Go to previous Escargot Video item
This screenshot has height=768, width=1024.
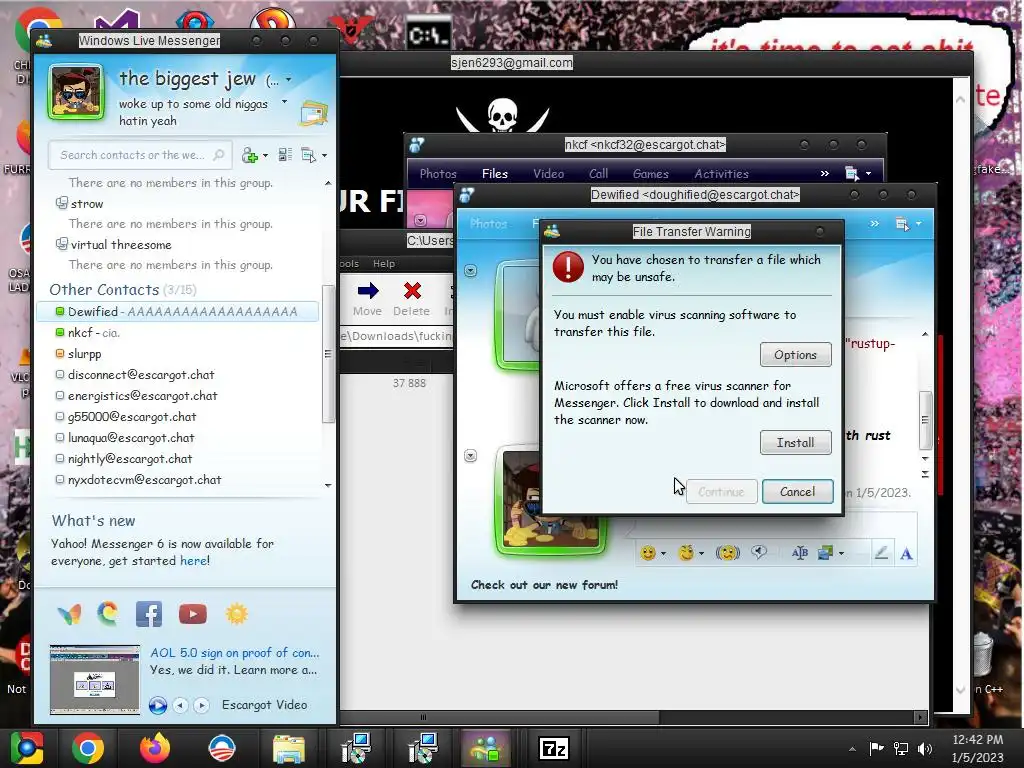181,705
